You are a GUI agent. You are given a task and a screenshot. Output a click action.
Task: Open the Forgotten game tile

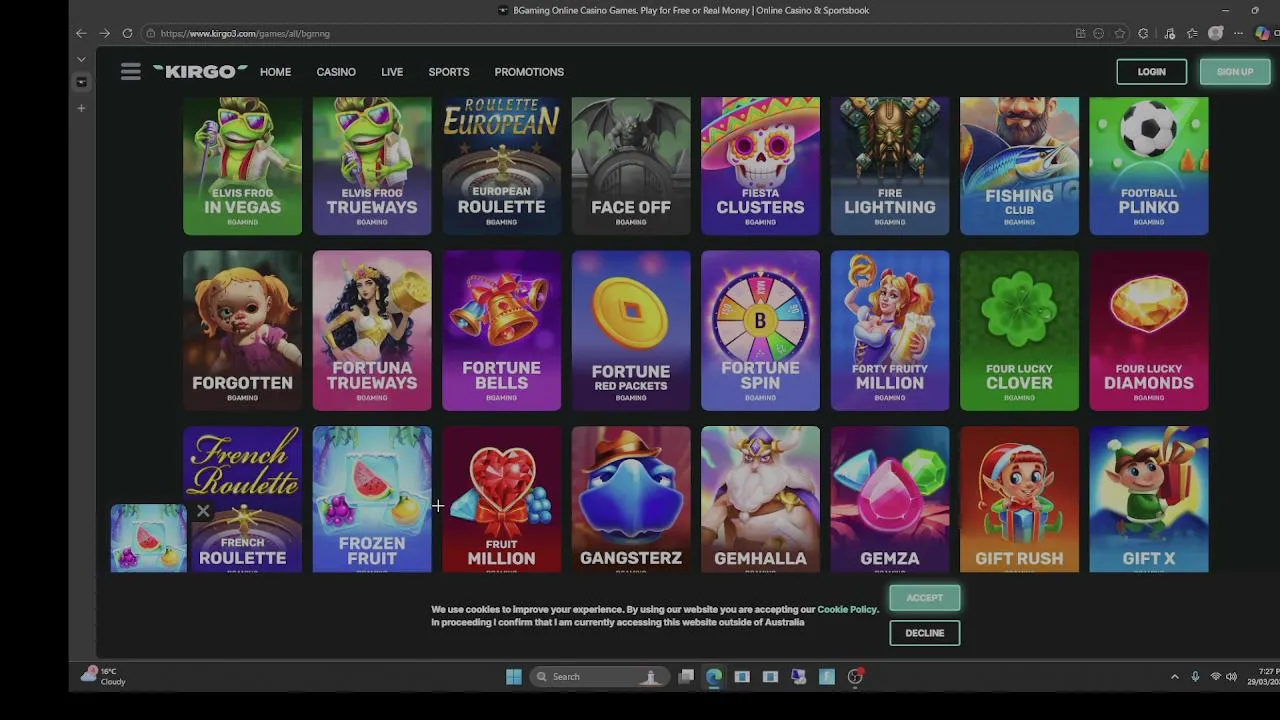(x=242, y=331)
